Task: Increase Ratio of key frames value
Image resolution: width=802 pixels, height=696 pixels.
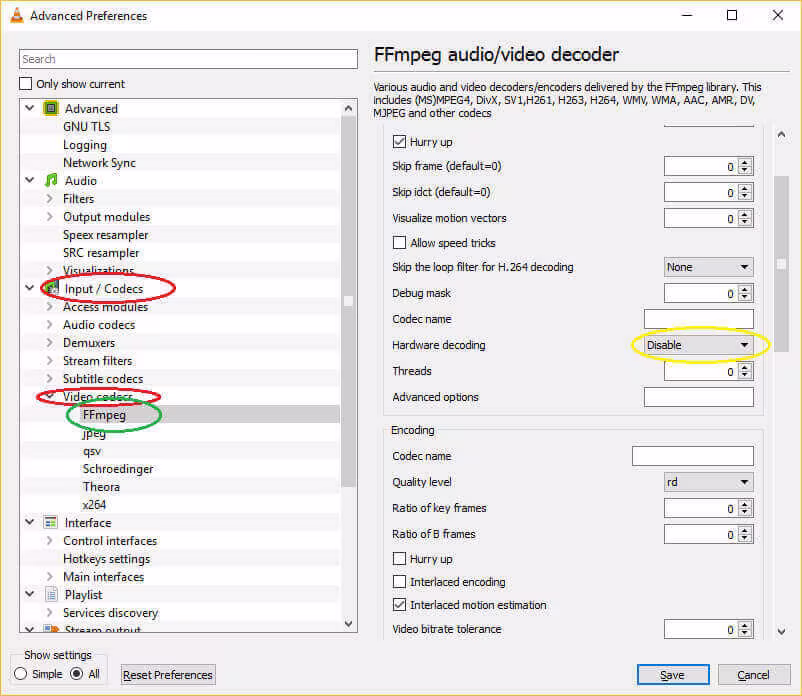Action: (745, 504)
